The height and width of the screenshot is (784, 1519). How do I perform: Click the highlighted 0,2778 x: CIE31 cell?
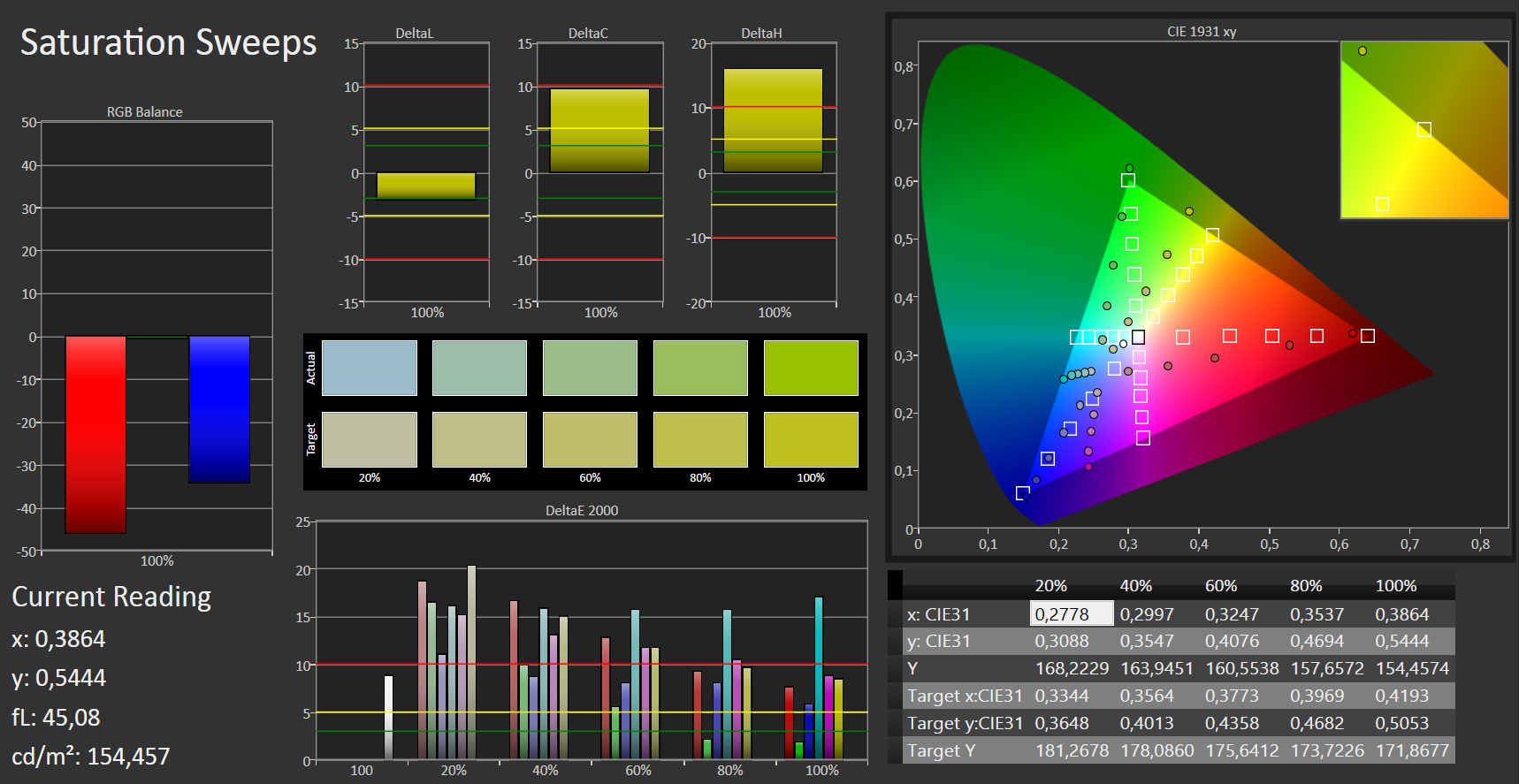tap(1072, 613)
